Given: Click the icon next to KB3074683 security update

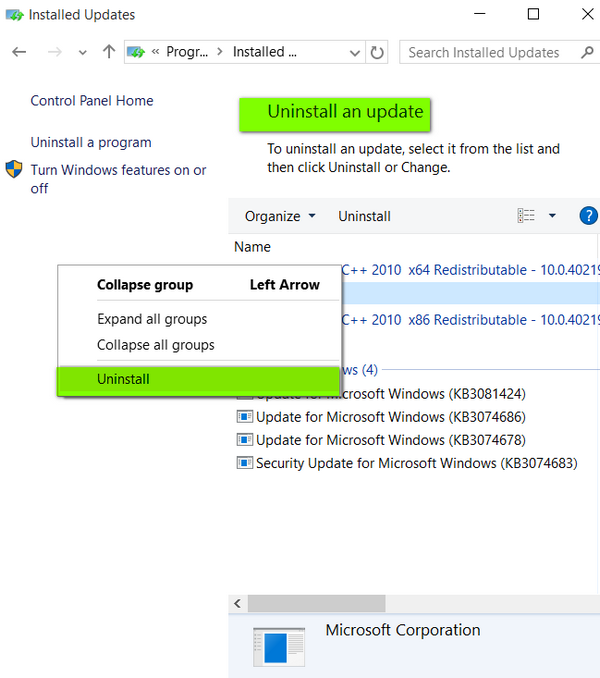Looking at the screenshot, I should pos(245,463).
